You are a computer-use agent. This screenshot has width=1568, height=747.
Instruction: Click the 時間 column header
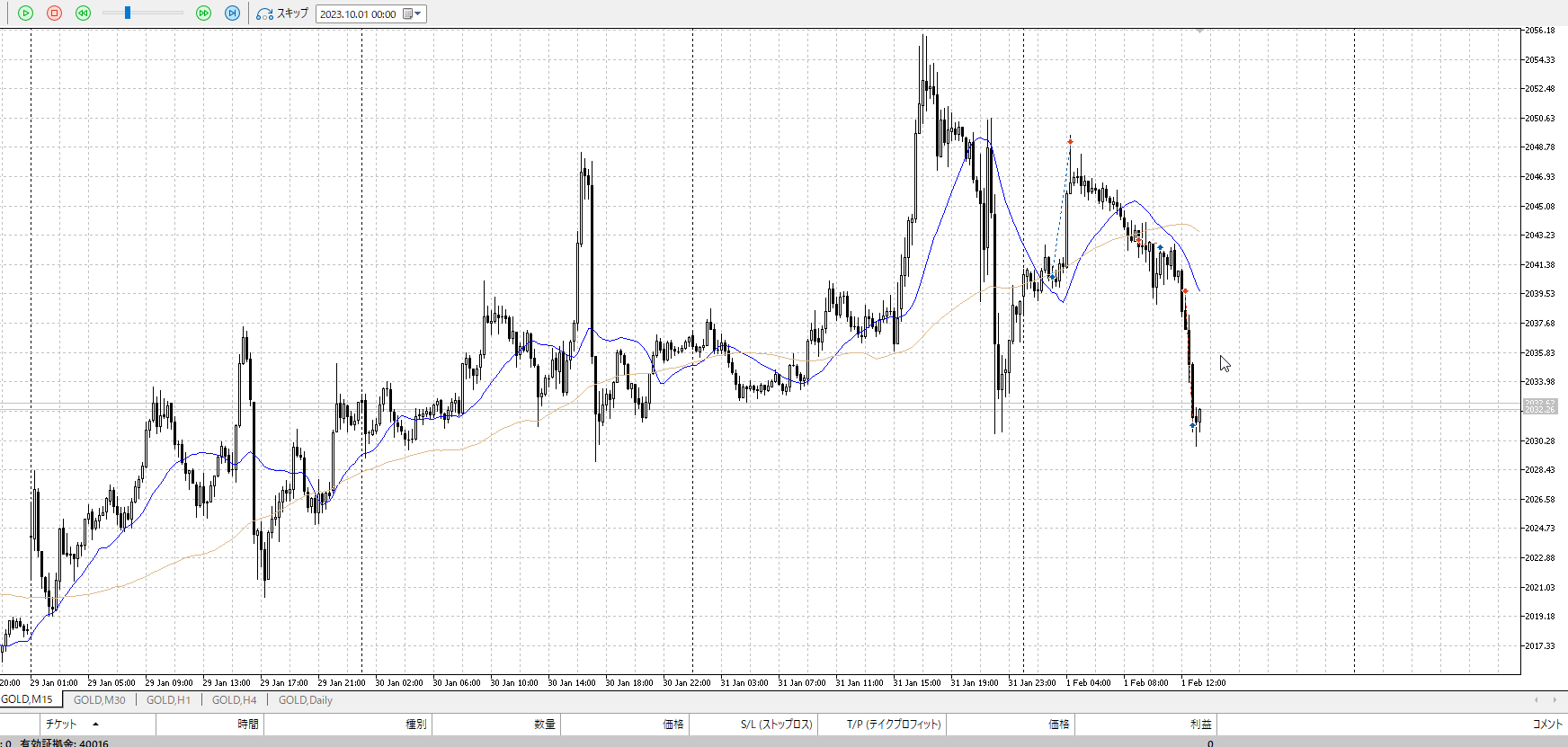coord(247,724)
